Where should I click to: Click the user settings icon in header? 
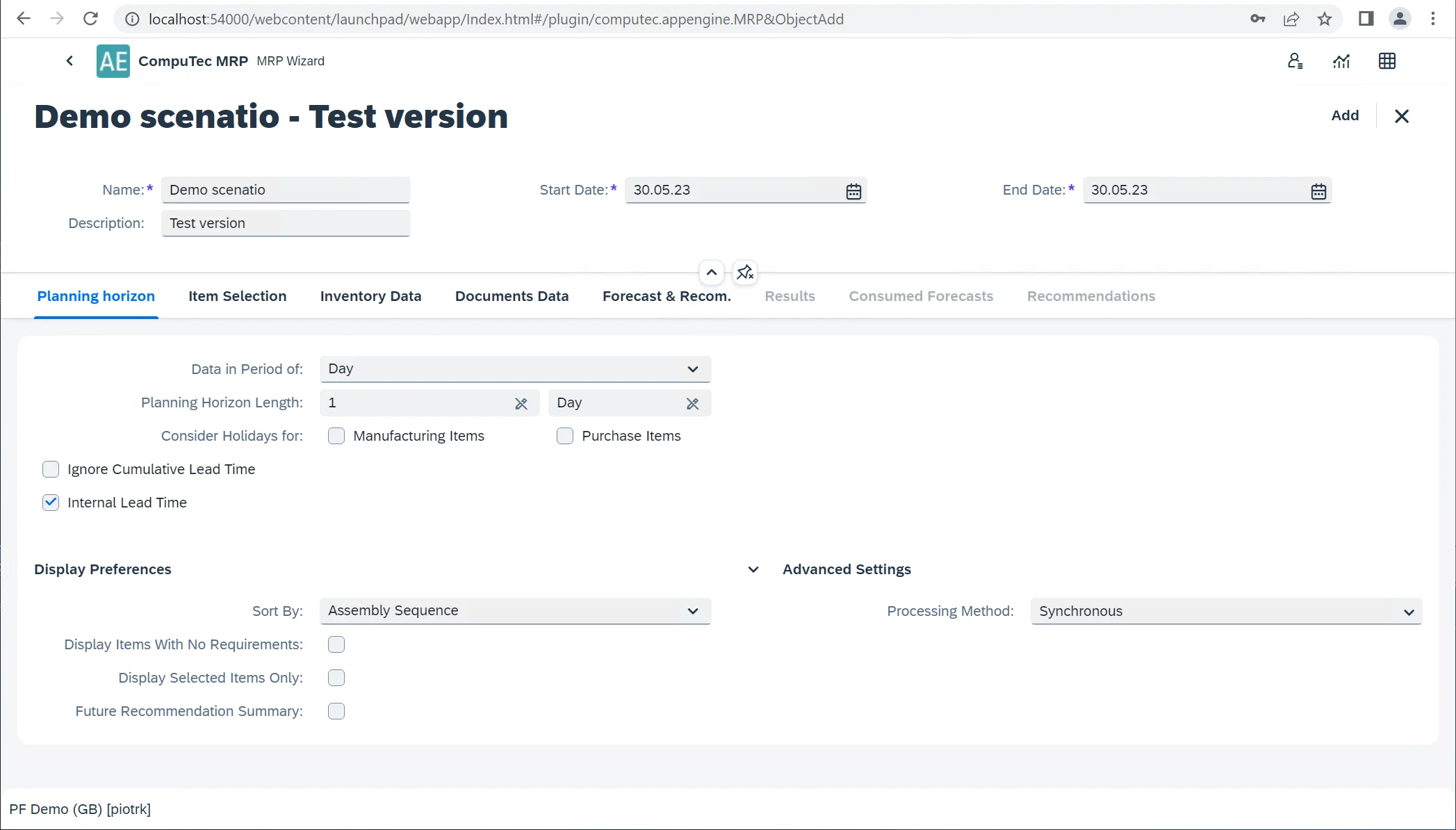point(1295,61)
